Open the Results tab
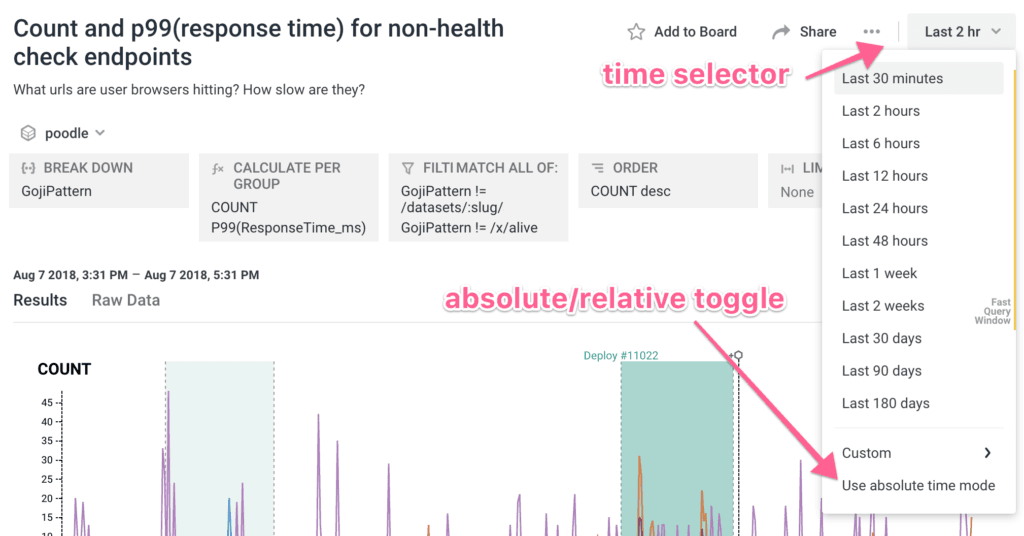This screenshot has height=536, width=1024. 40,300
